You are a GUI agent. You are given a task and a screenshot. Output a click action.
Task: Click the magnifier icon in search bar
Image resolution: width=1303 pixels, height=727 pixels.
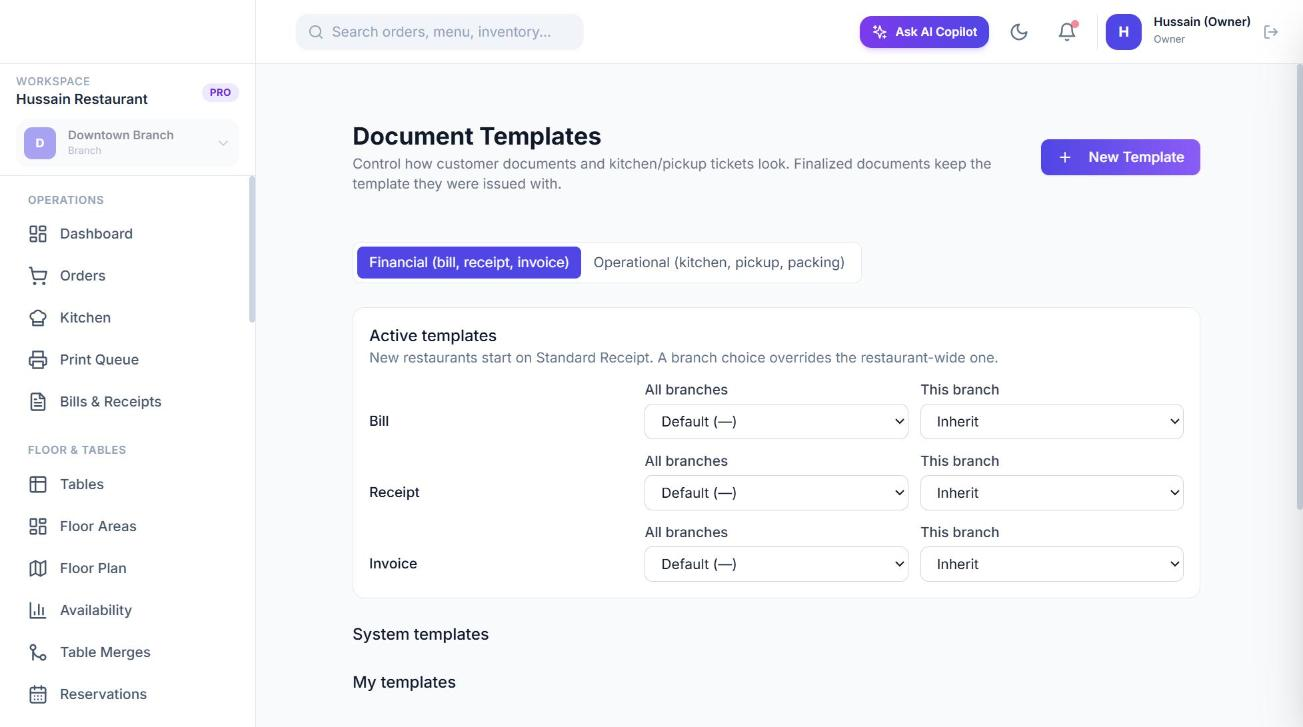click(x=316, y=32)
